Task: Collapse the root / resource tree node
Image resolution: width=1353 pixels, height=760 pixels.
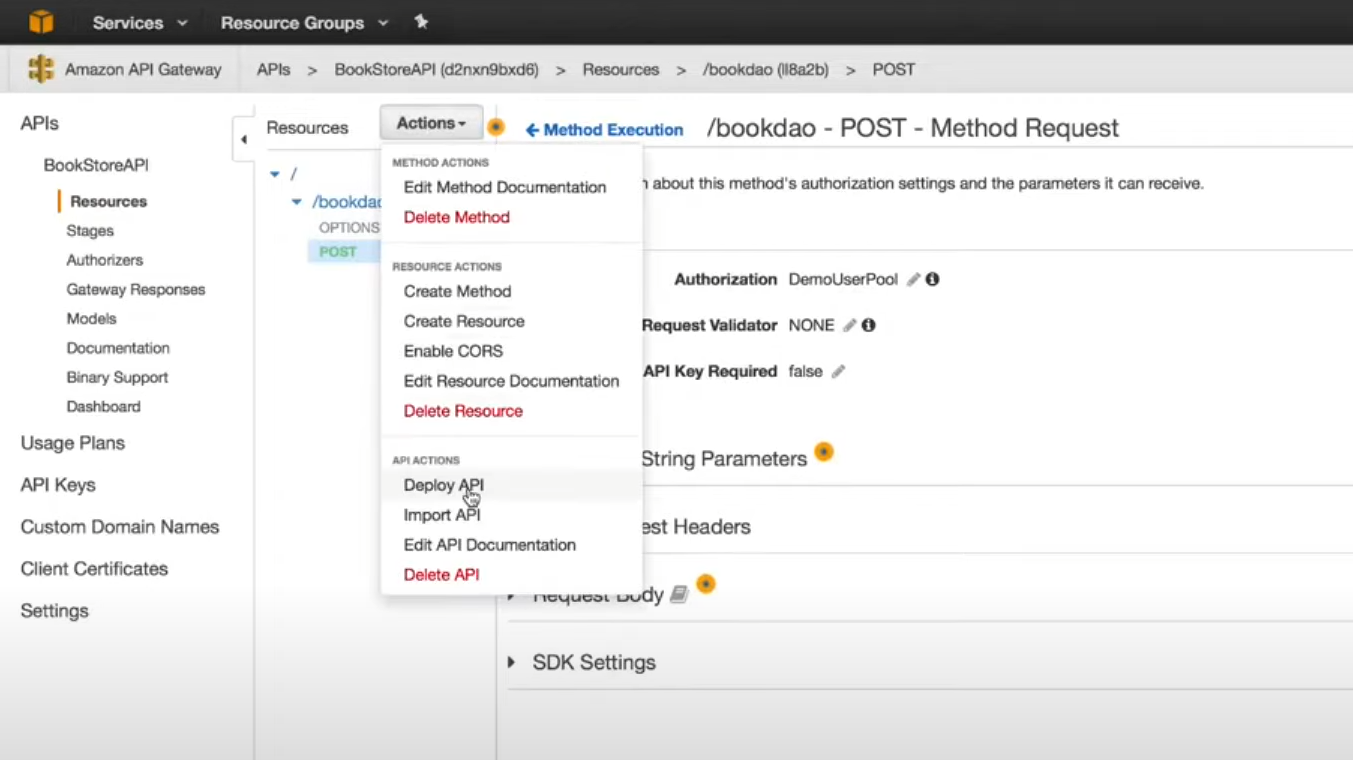Action: [x=275, y=174]
